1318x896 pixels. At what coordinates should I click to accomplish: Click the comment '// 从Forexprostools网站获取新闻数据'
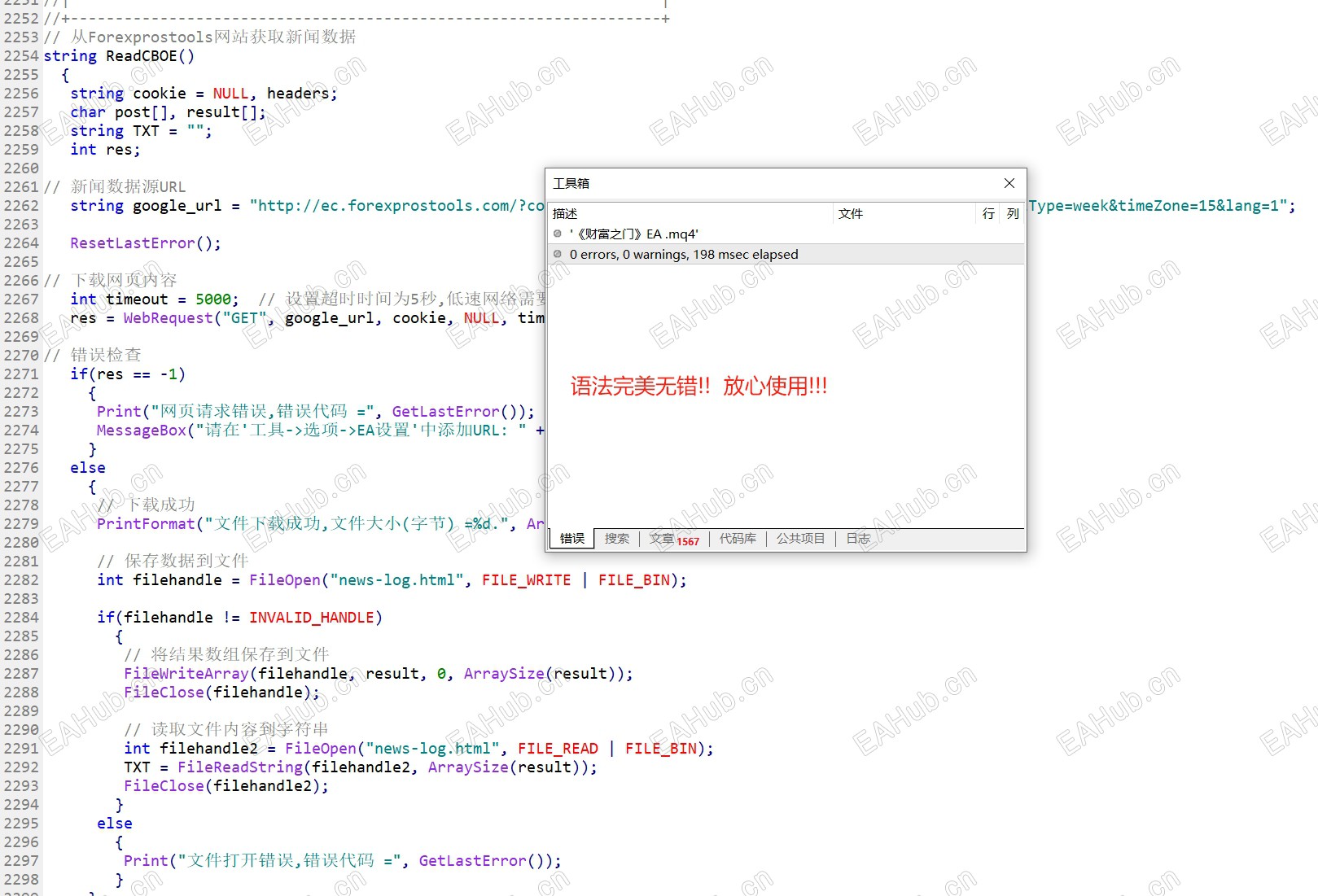200,37
